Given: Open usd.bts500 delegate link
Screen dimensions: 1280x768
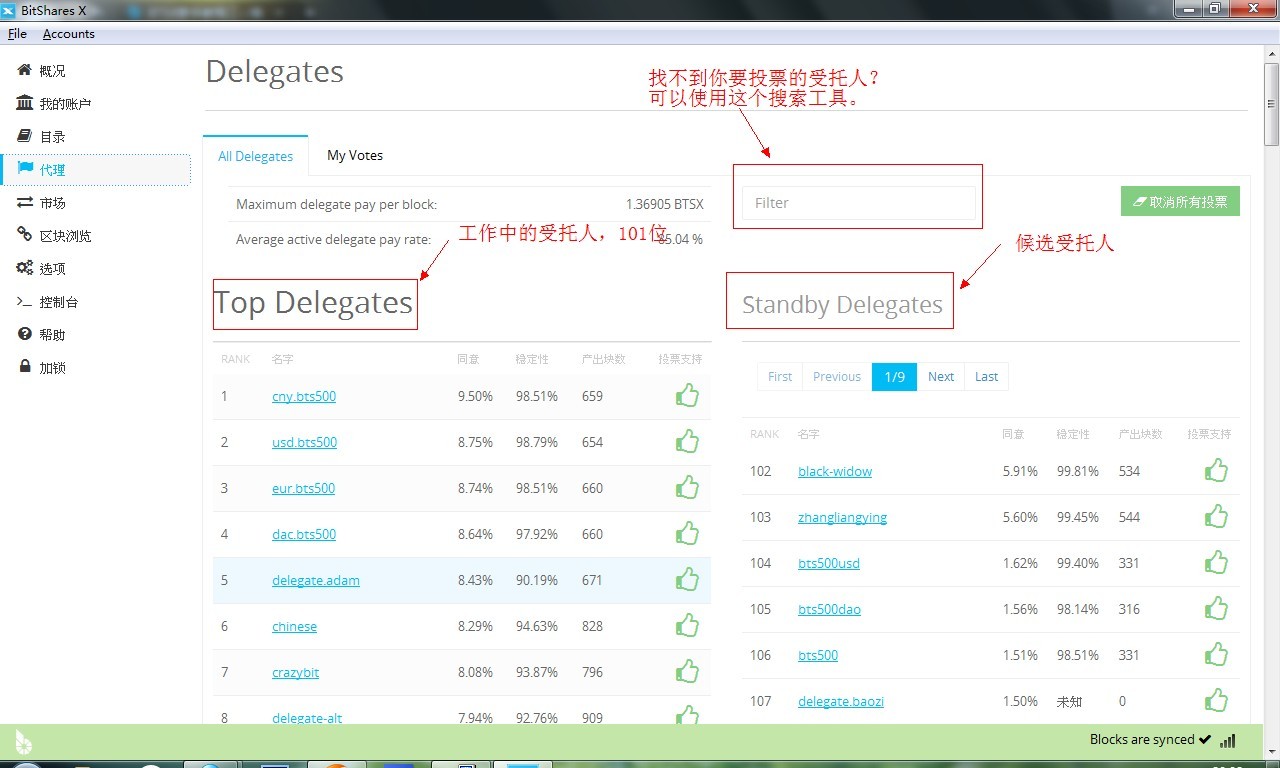Looking at the screenshot, I should pos(304,442).
